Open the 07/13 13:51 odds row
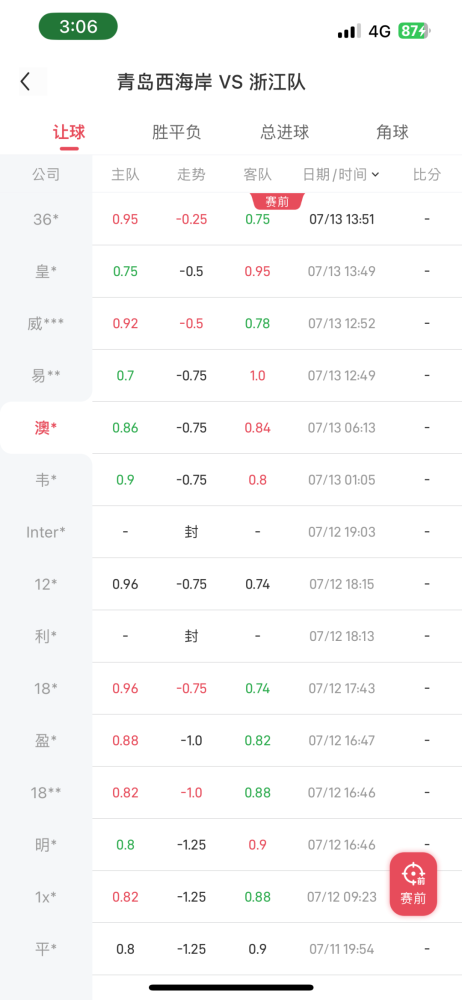The width and height of the screenshot is (462, 1000). (277, 219)
